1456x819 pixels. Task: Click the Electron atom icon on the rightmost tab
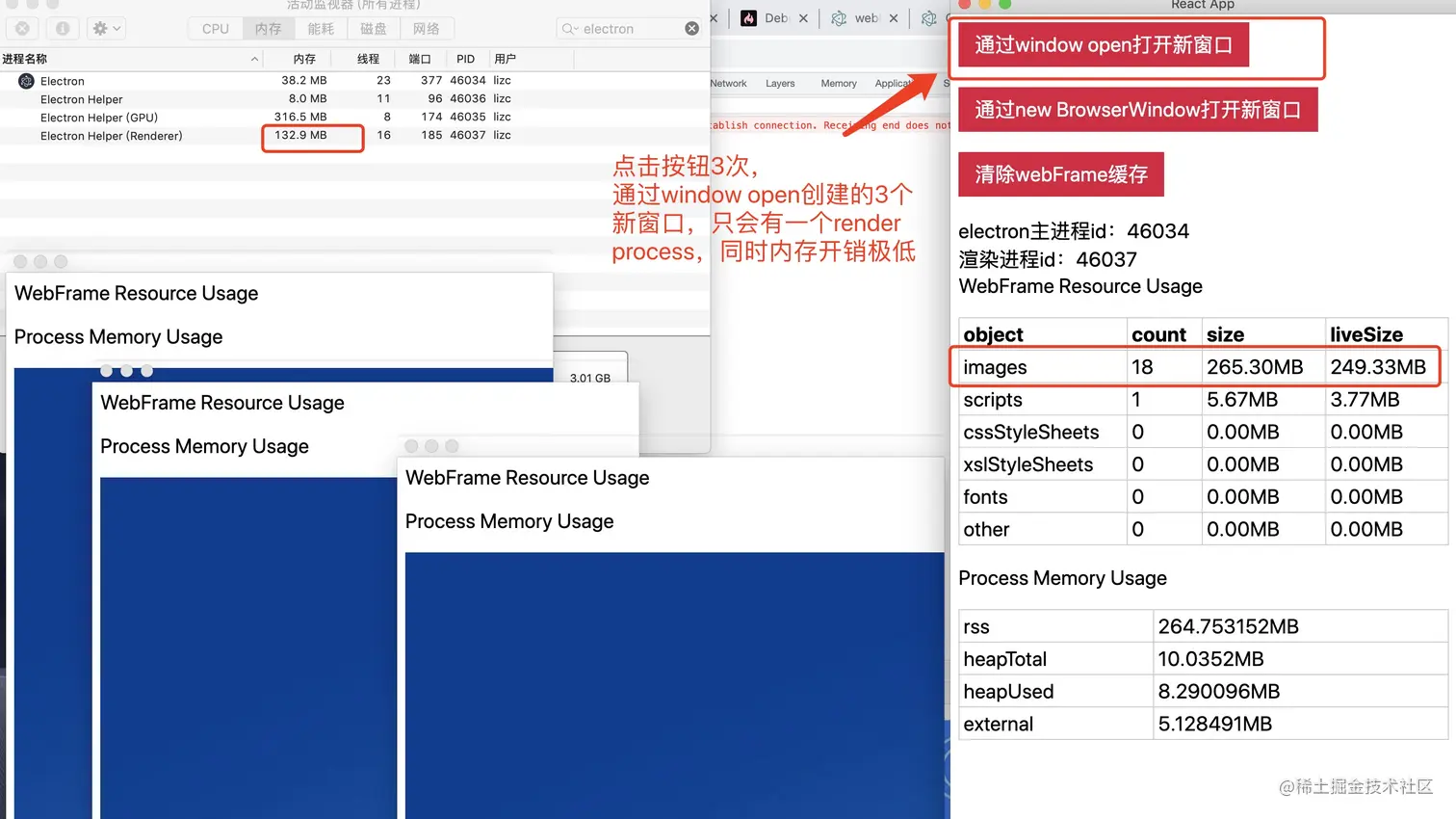926,18
